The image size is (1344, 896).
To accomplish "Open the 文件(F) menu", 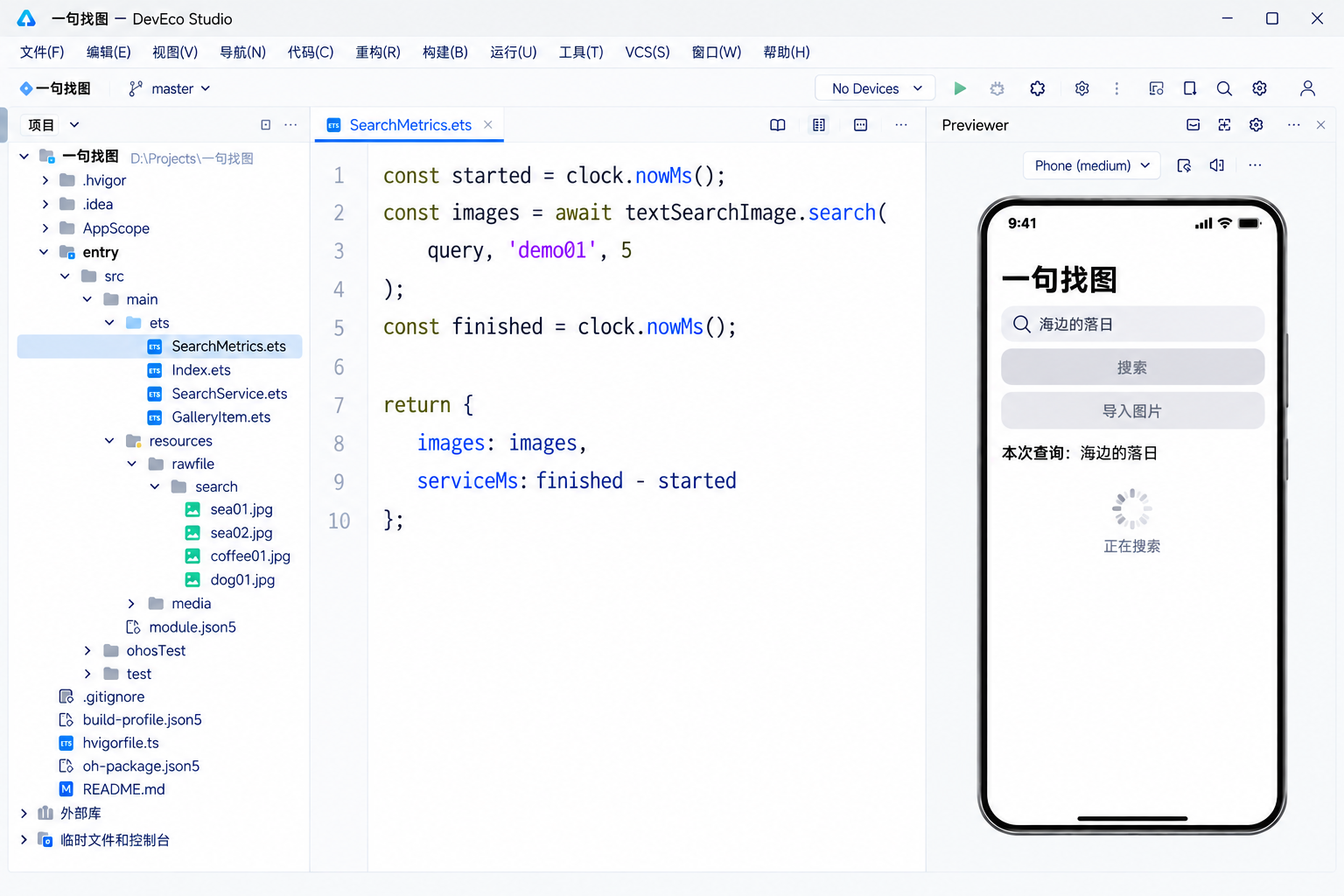I will (x=42, y=52).
